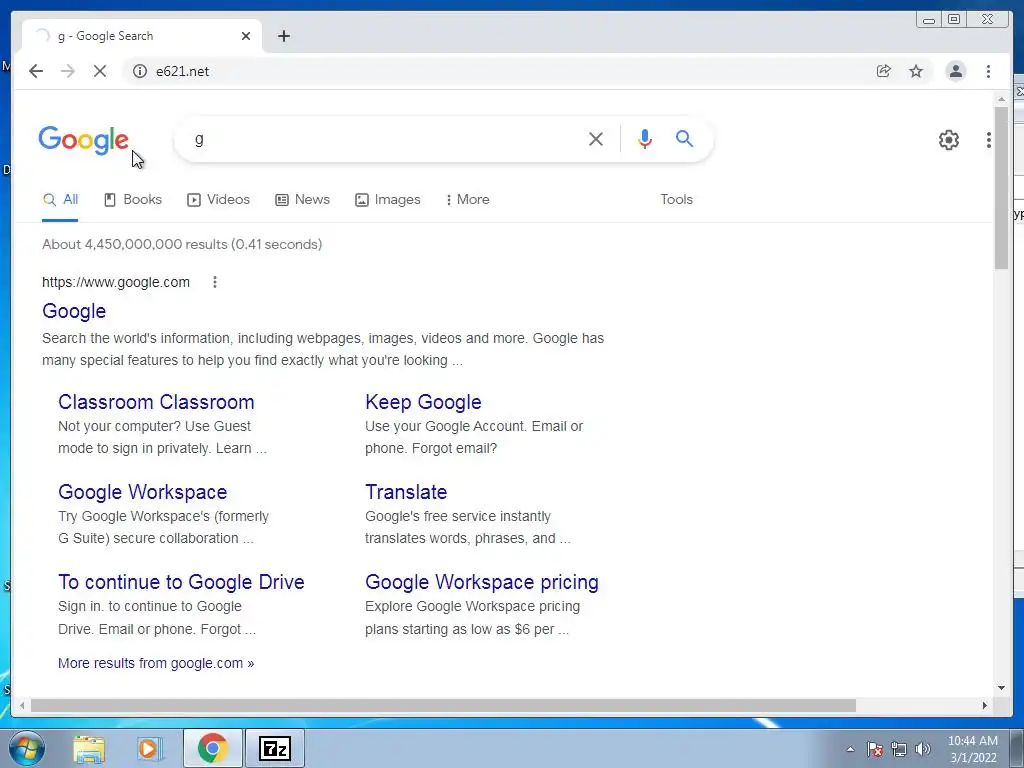
Task: Open the Windows Start menu
Action: (27, 748)
